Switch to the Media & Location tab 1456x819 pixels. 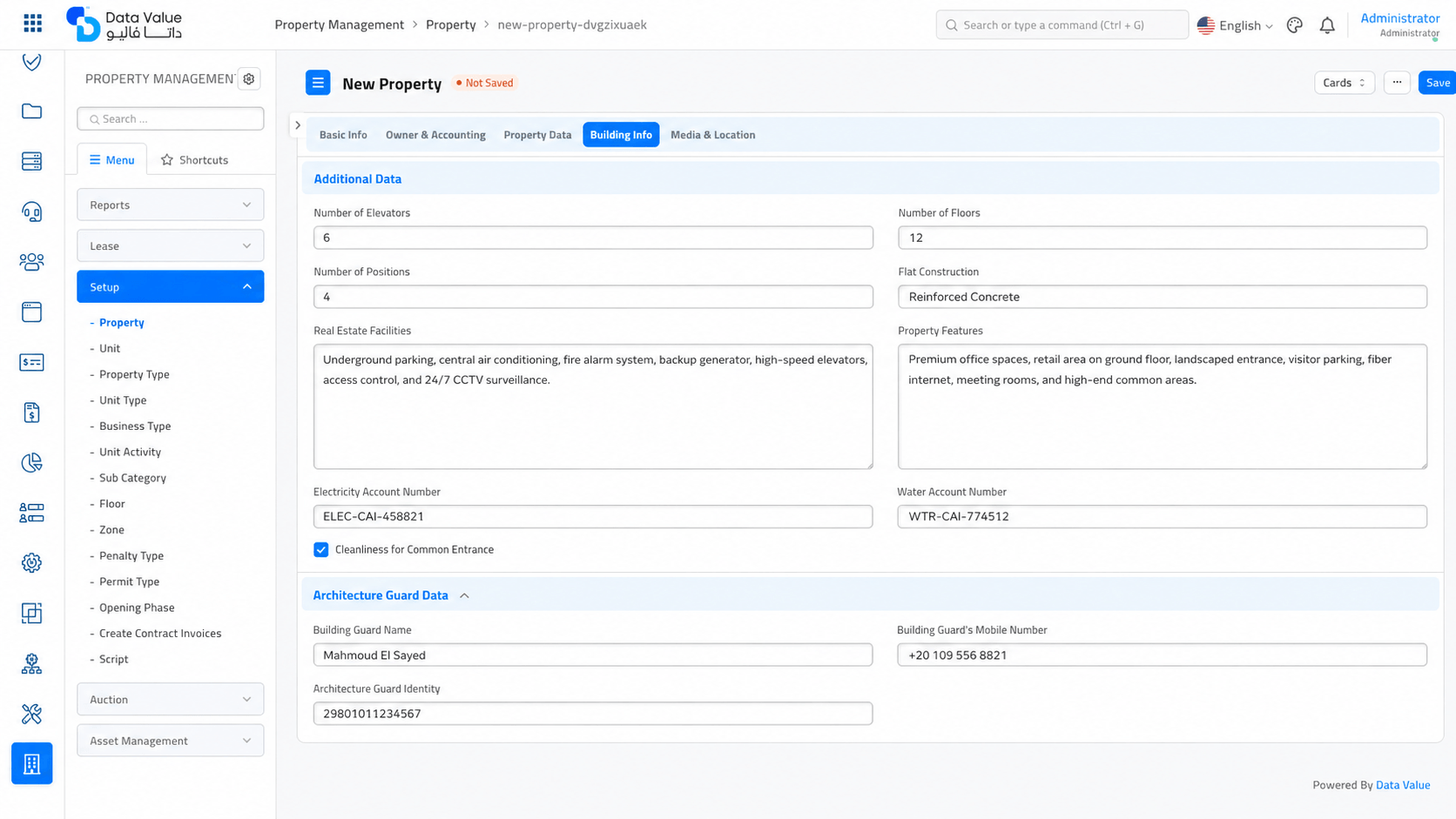point(712,135)
